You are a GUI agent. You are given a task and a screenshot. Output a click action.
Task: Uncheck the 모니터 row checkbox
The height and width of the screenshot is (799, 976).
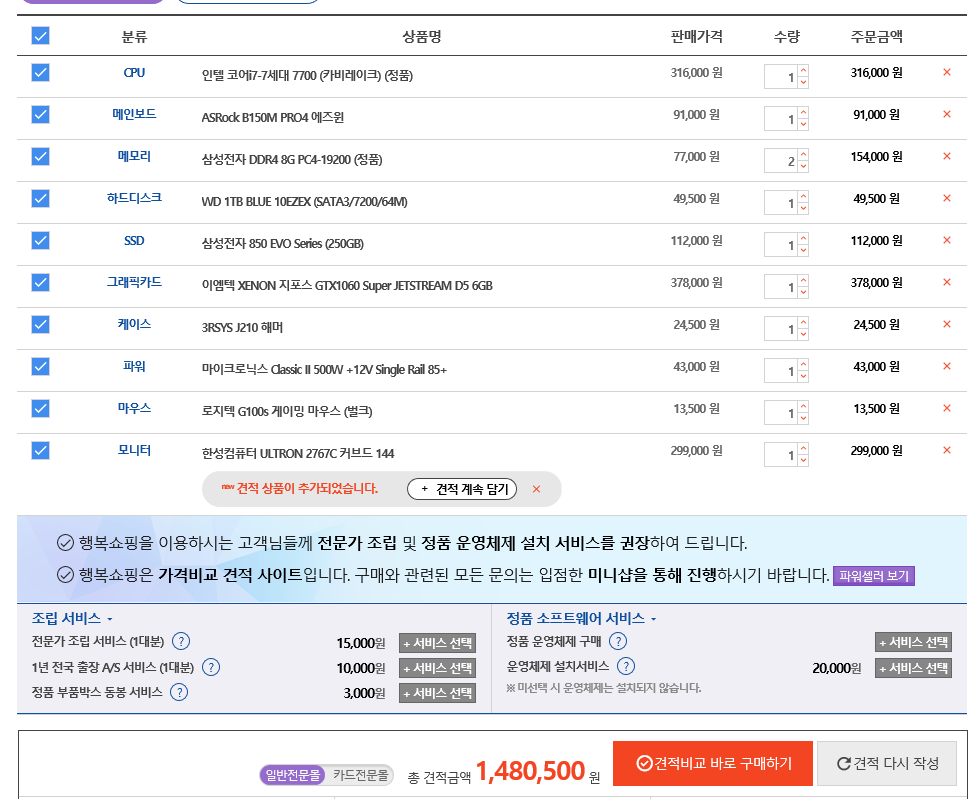[40, 451]
